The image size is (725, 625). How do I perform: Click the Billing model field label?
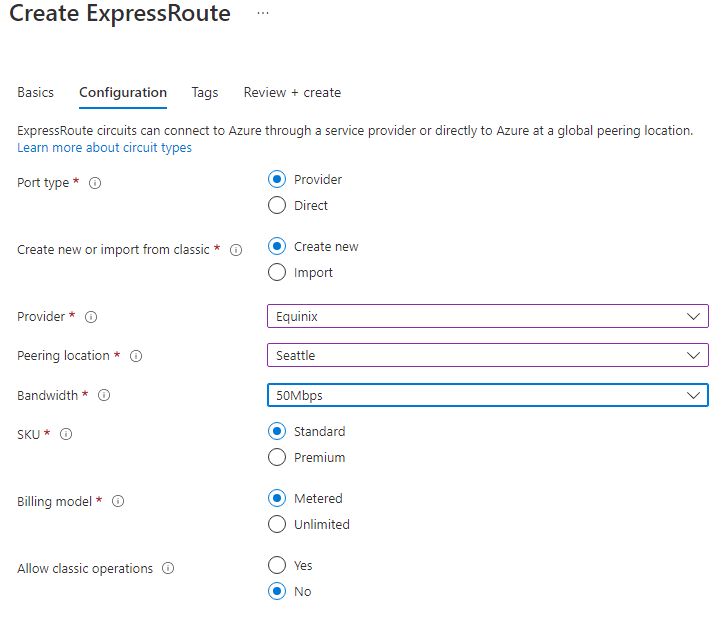[55, 502]
